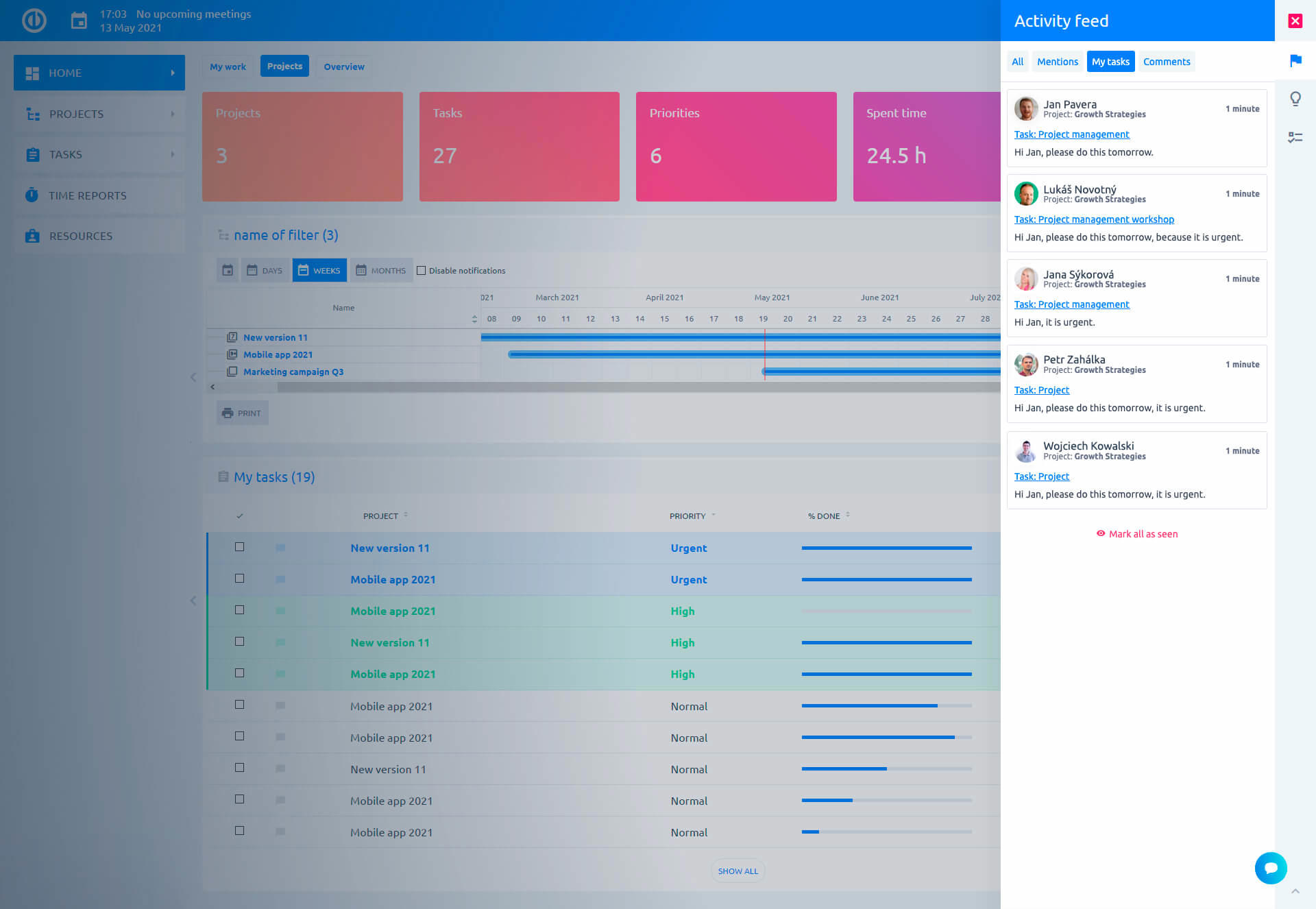Click Jan Pavera's avatar in activity feed

[x=1025, y=108]
